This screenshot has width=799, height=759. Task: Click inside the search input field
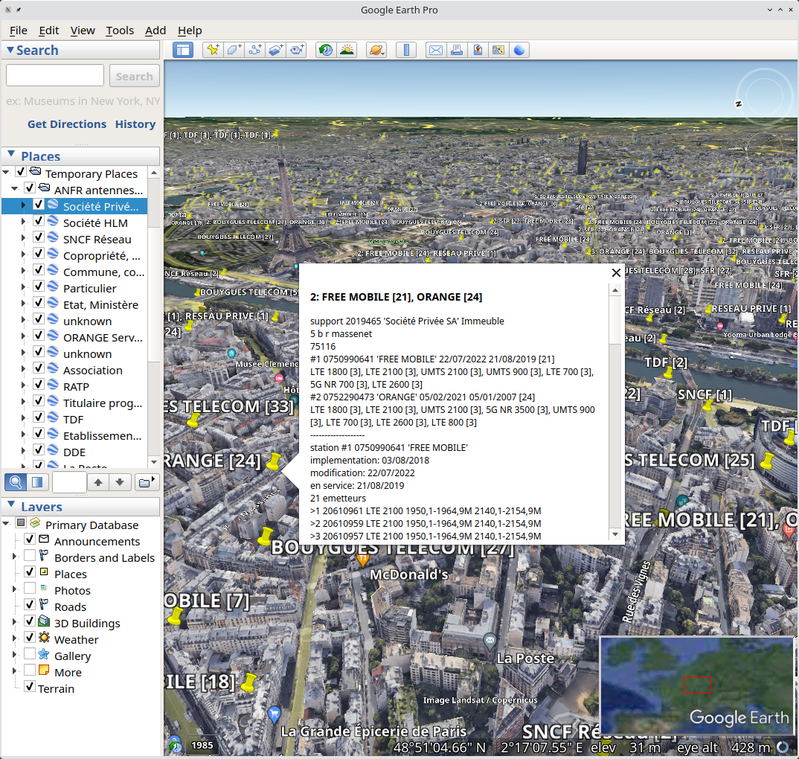click(55, 75)
